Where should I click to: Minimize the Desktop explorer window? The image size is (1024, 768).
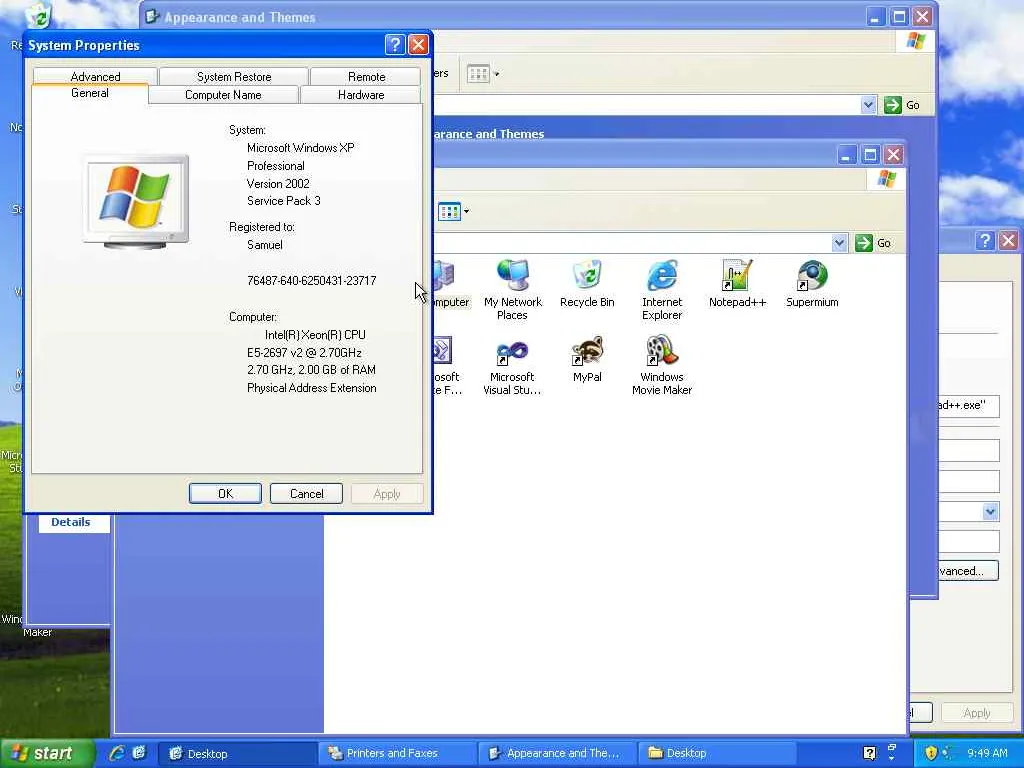846,155
